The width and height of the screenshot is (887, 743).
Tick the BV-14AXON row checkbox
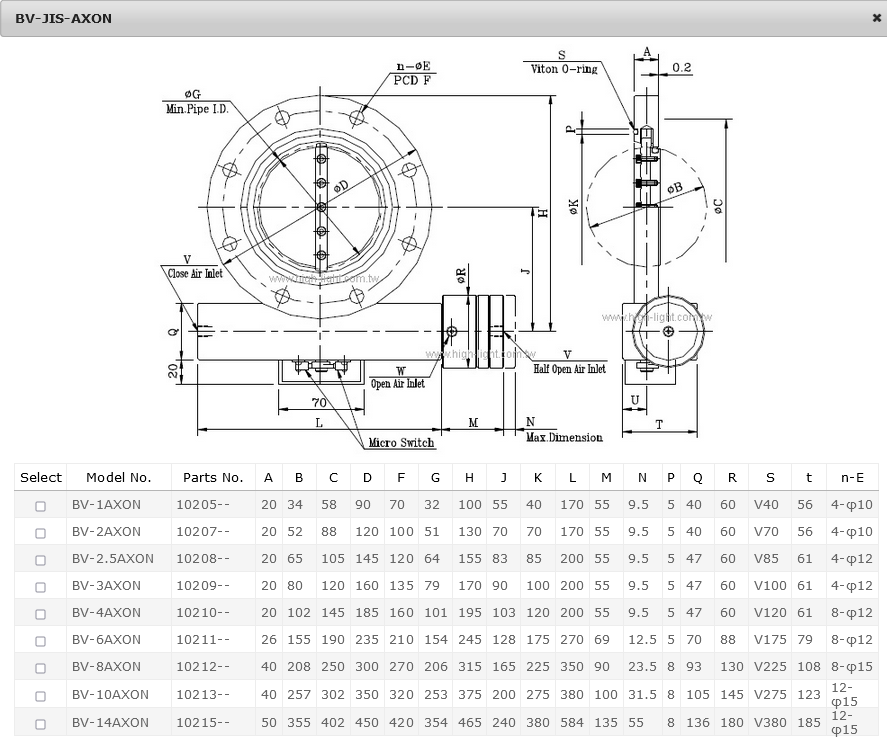(40, 723)
